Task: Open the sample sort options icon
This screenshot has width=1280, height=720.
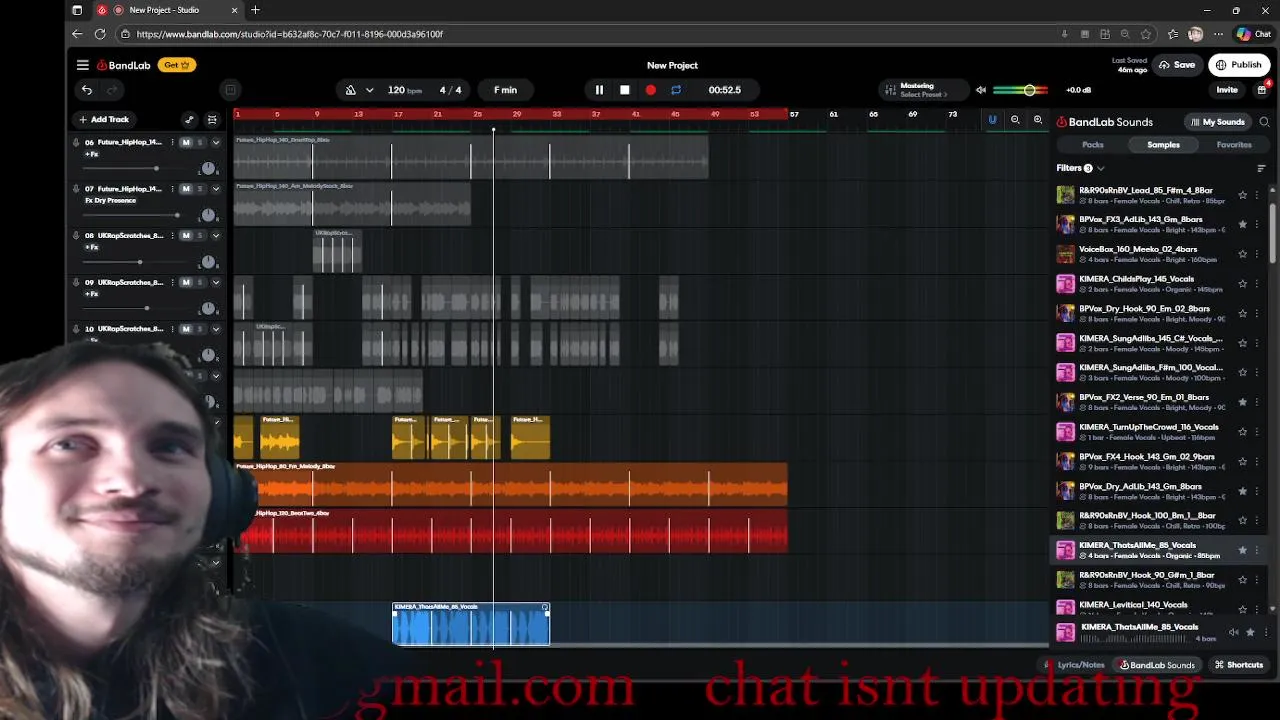Action: (x=1261, y=168)
